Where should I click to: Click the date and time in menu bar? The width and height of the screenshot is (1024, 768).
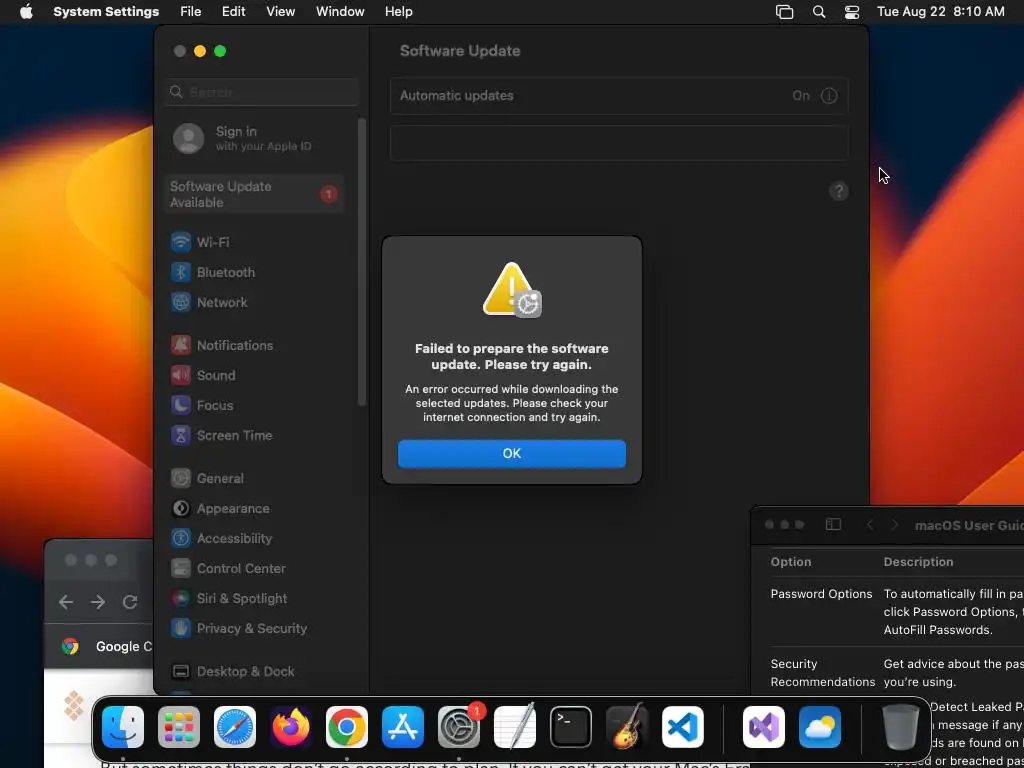(x=940, y=12)
